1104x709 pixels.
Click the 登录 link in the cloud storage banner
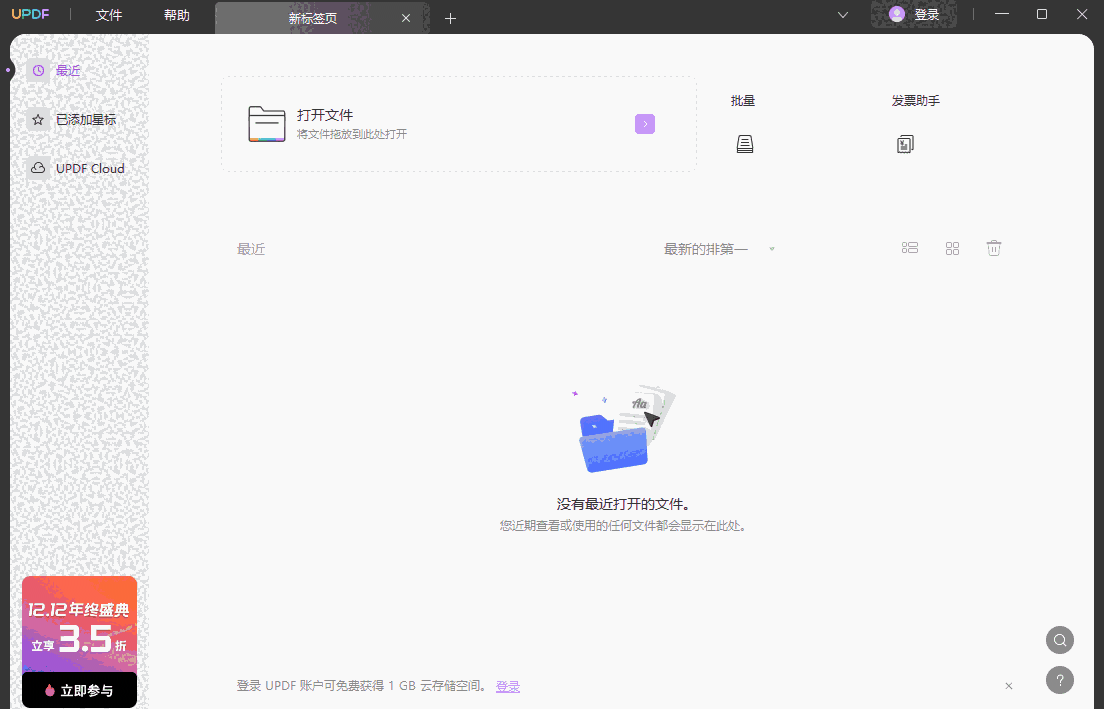coord(508,686)
